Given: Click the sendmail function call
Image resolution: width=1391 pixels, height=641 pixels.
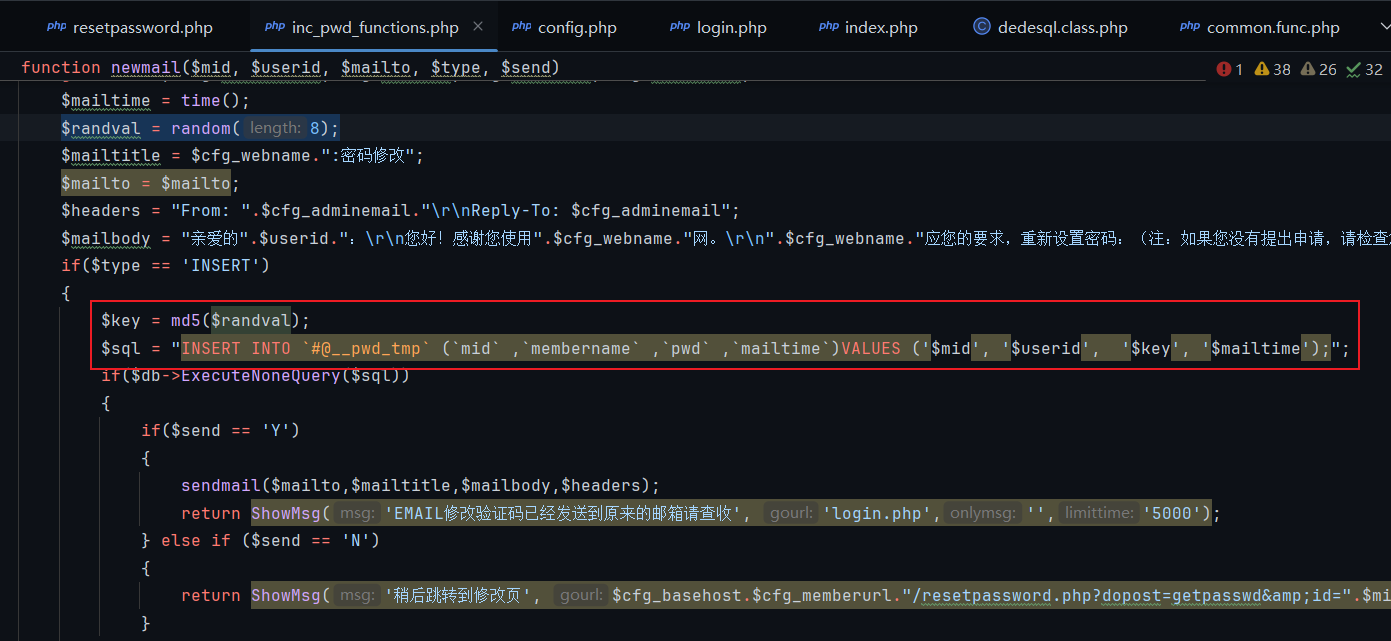Looking at the screenshot, I should (220, 485).
